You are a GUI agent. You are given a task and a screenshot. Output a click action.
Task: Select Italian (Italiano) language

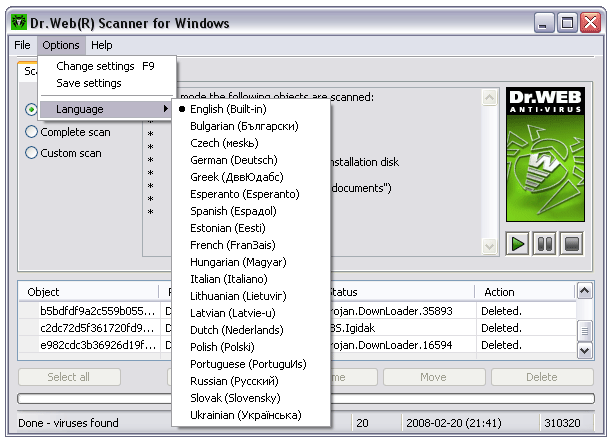pos(251,279)
